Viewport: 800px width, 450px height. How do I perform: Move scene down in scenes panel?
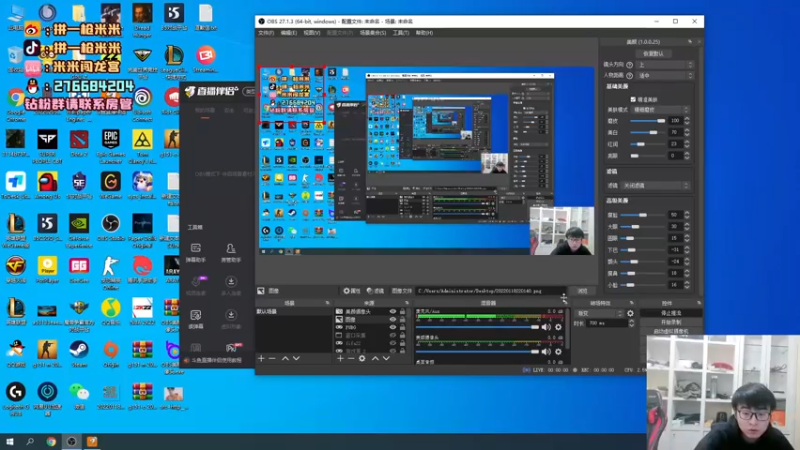(x=296, y=359)
